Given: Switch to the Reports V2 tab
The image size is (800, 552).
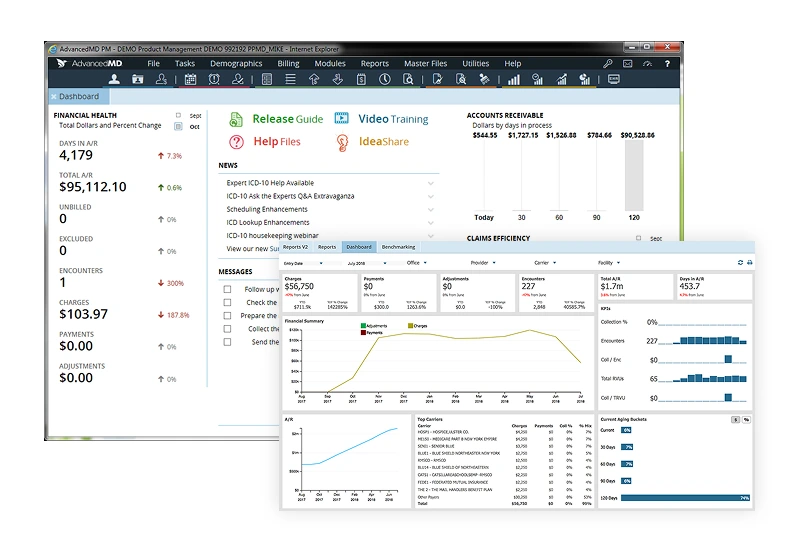Looking at the screenshot, I should [x=295, y=247].
